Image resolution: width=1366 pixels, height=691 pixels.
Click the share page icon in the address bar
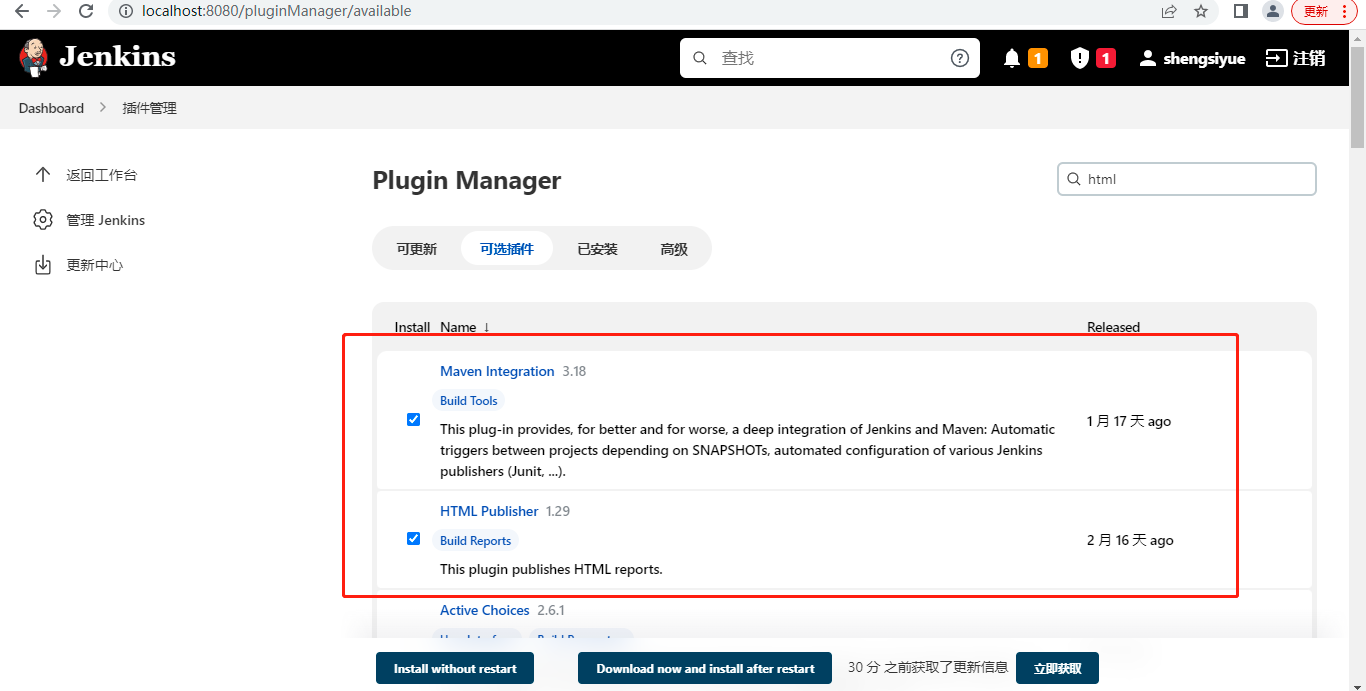tap(1169, 11)
